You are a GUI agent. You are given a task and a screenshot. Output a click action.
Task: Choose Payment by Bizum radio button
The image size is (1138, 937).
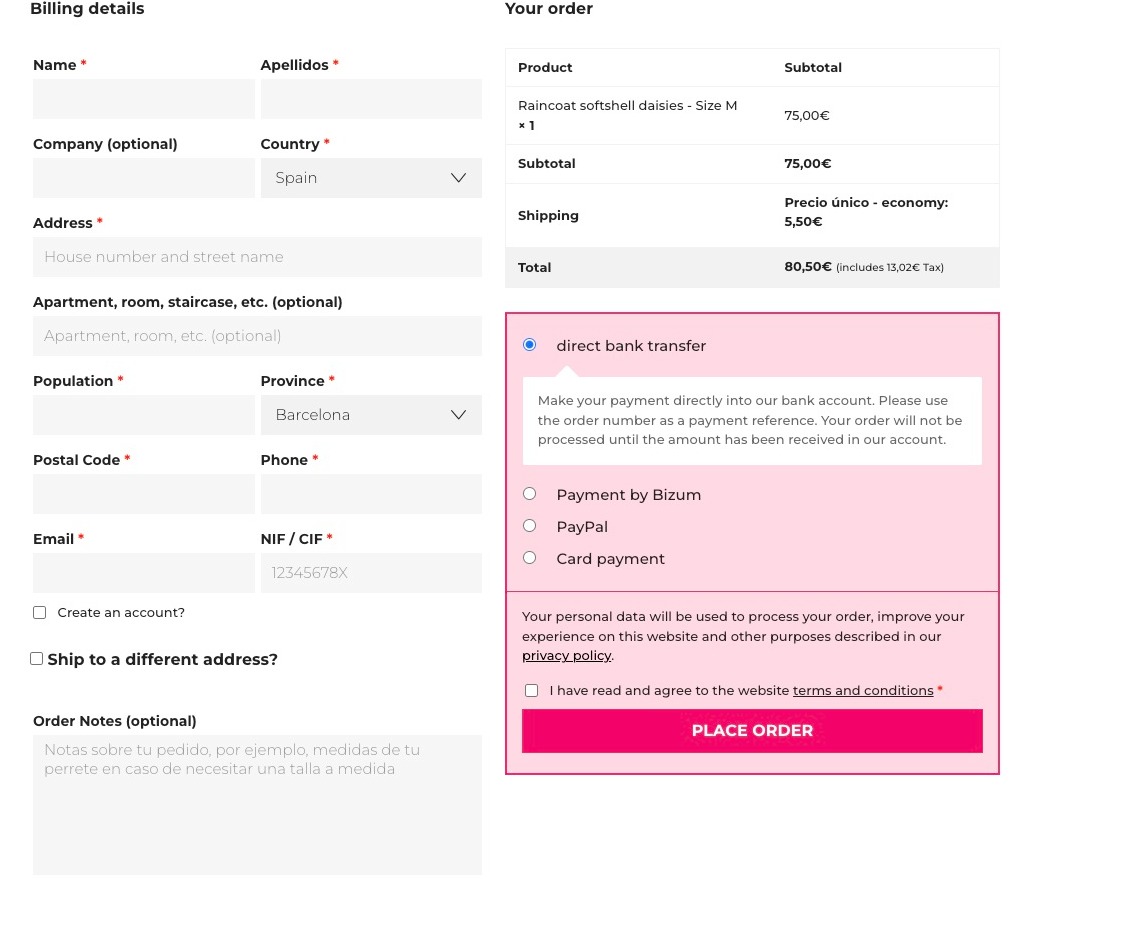coord(530,494)
